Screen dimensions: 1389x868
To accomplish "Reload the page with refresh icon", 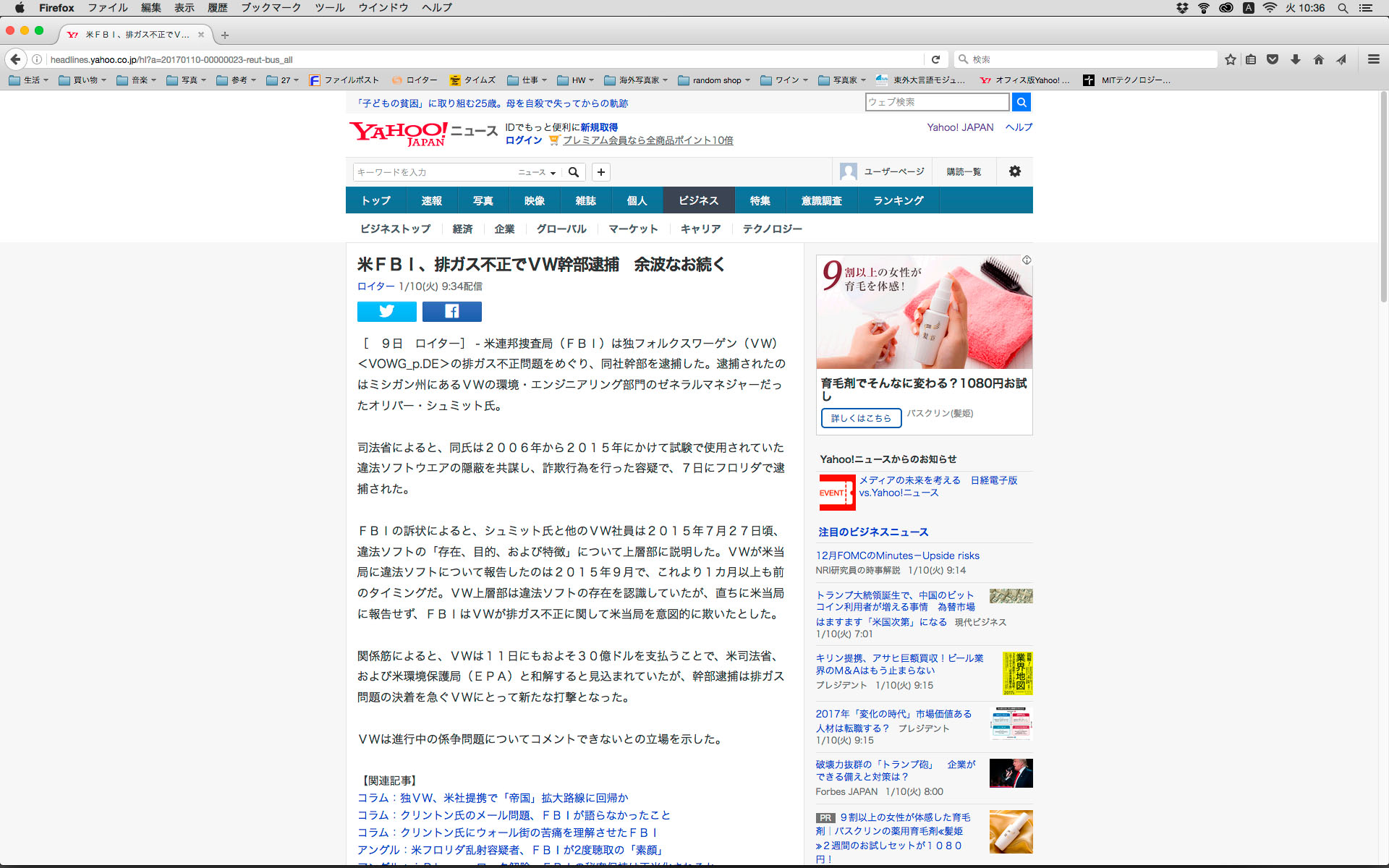I will coord(935,59).
